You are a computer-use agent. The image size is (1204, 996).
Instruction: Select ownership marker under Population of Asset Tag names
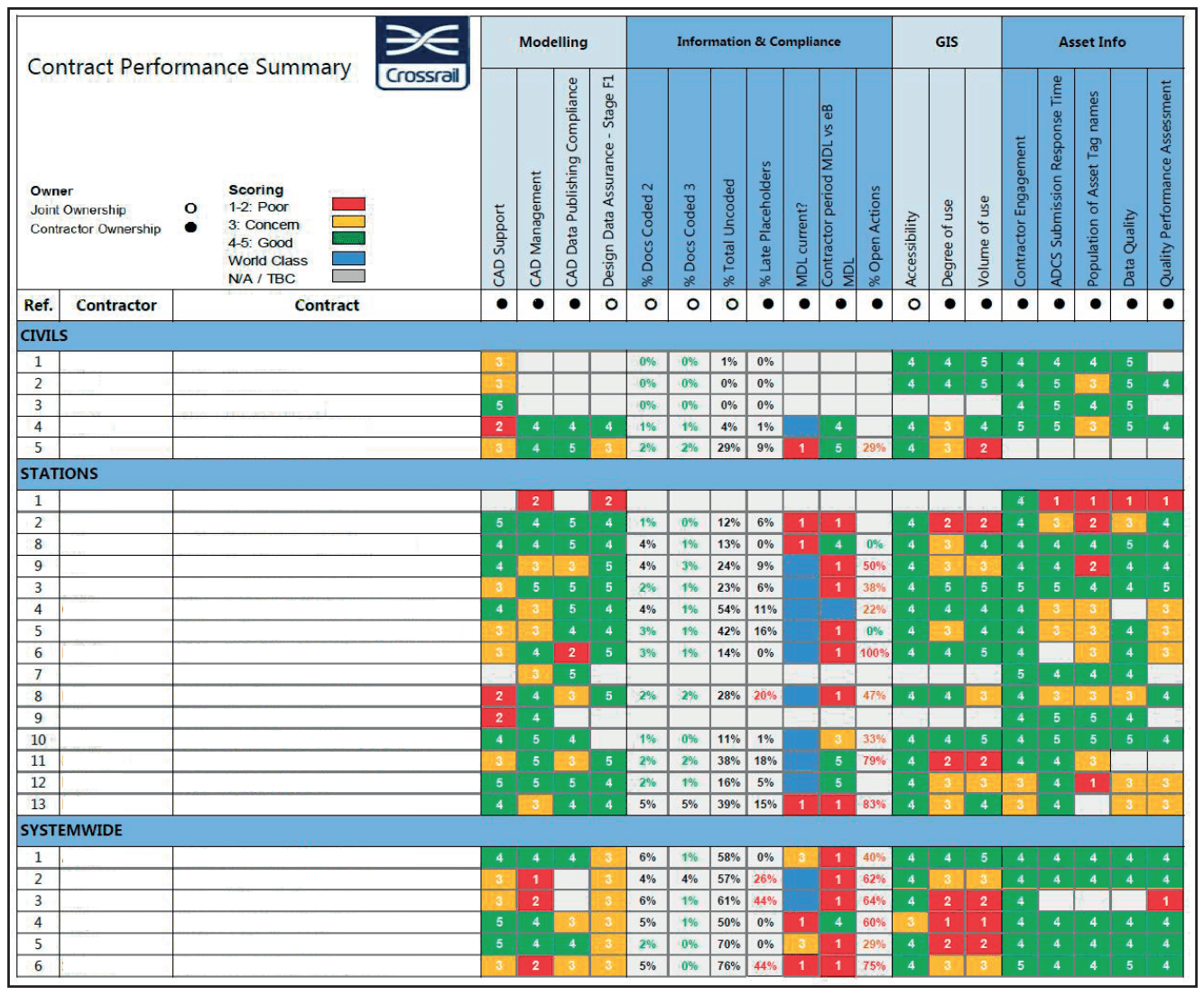tap(1095, 304)
